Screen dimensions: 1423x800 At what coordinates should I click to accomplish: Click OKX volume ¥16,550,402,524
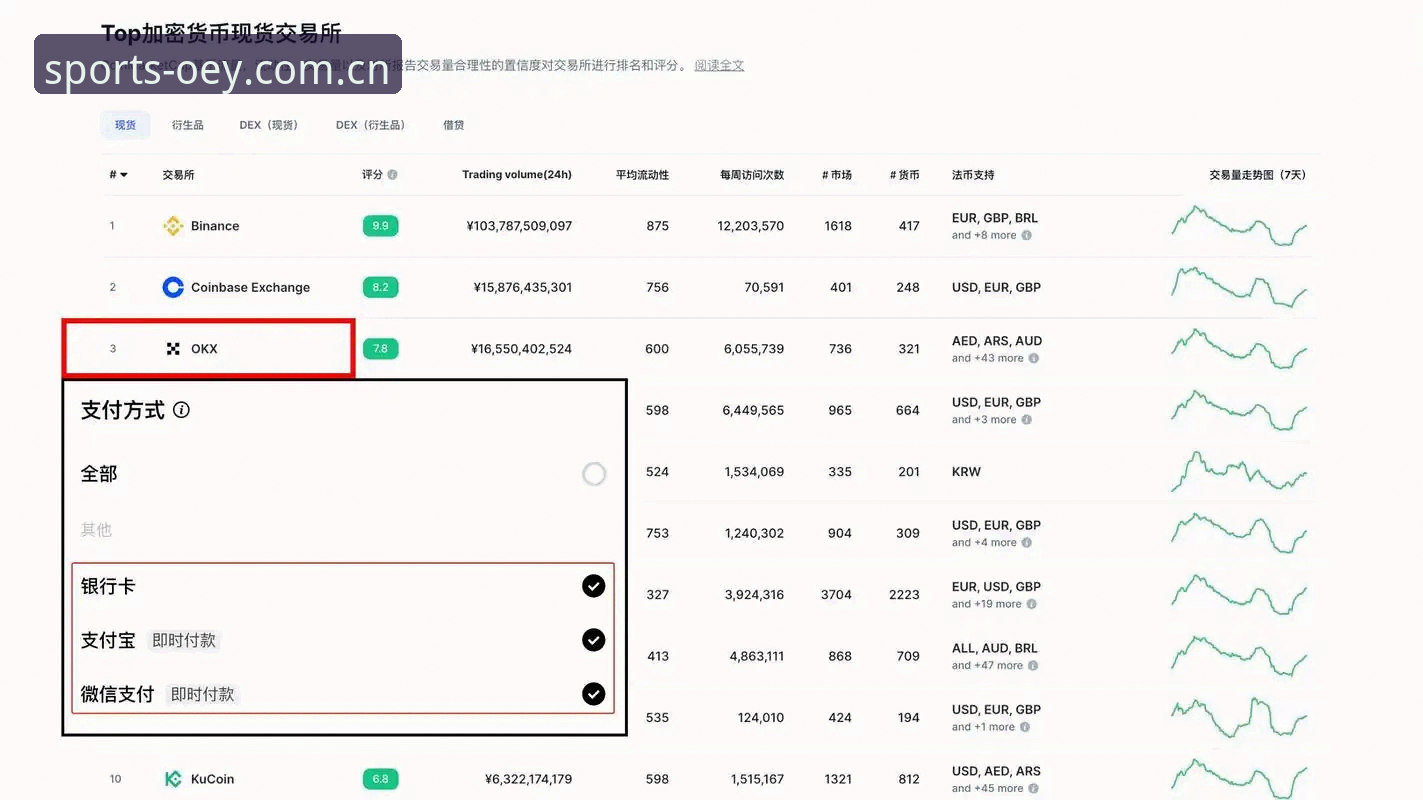click(x=521, y=349)
